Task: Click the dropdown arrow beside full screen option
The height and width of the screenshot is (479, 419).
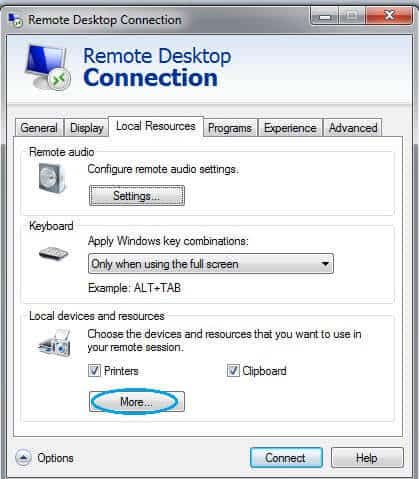Action: point(325,264)
